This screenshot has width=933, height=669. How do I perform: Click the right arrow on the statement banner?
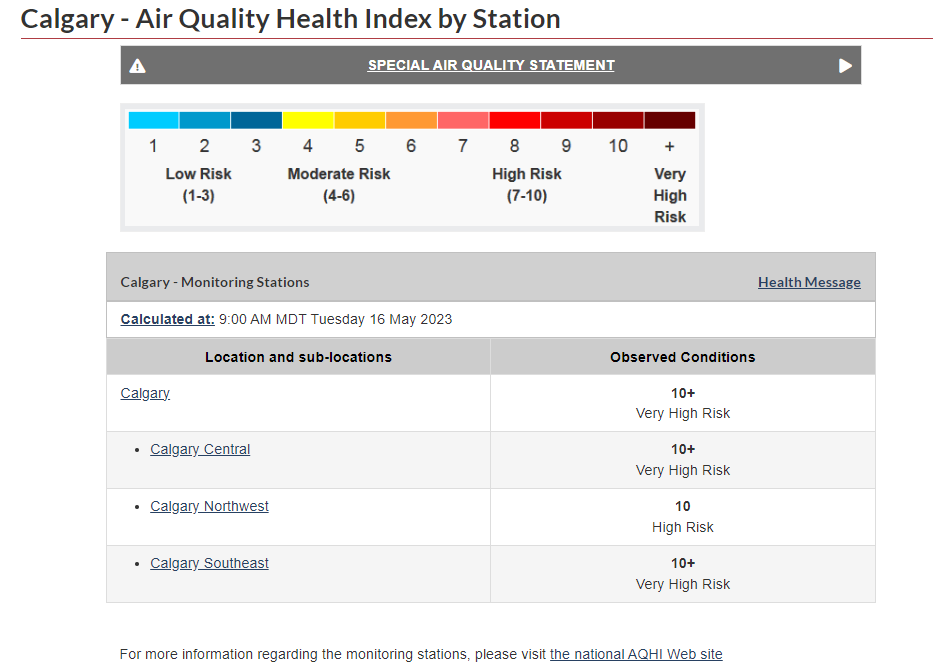tap(844, 65)
